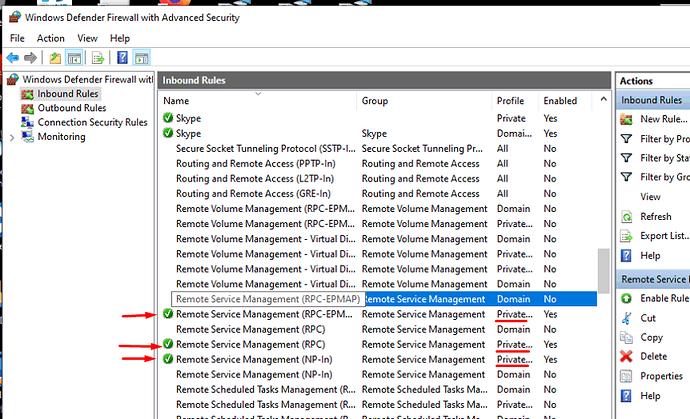The image size is (690, 419).
Task: Expand the Monitoring node chevron
Action: coord(12,137)
